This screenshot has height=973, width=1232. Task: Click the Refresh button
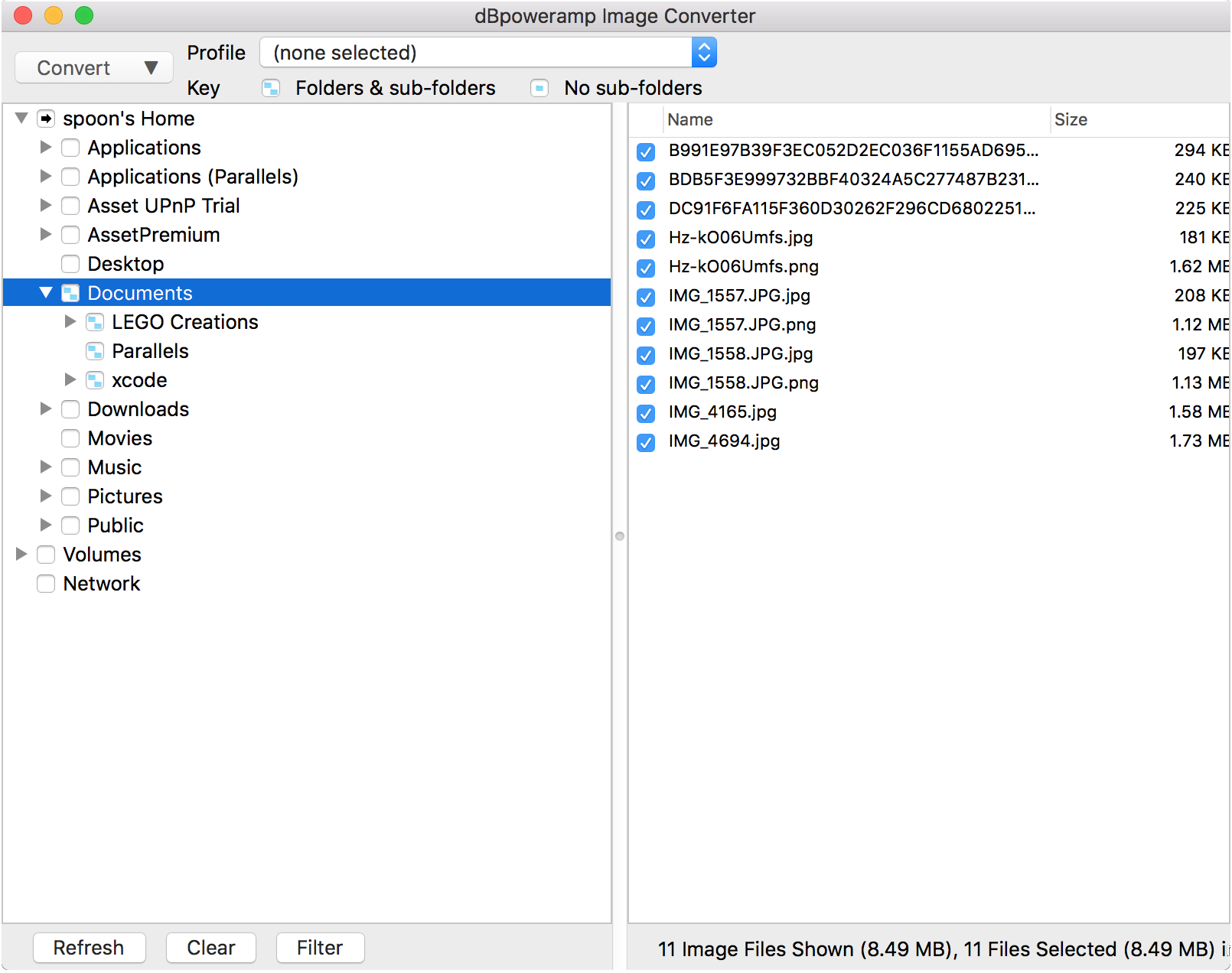pos(89,948)
